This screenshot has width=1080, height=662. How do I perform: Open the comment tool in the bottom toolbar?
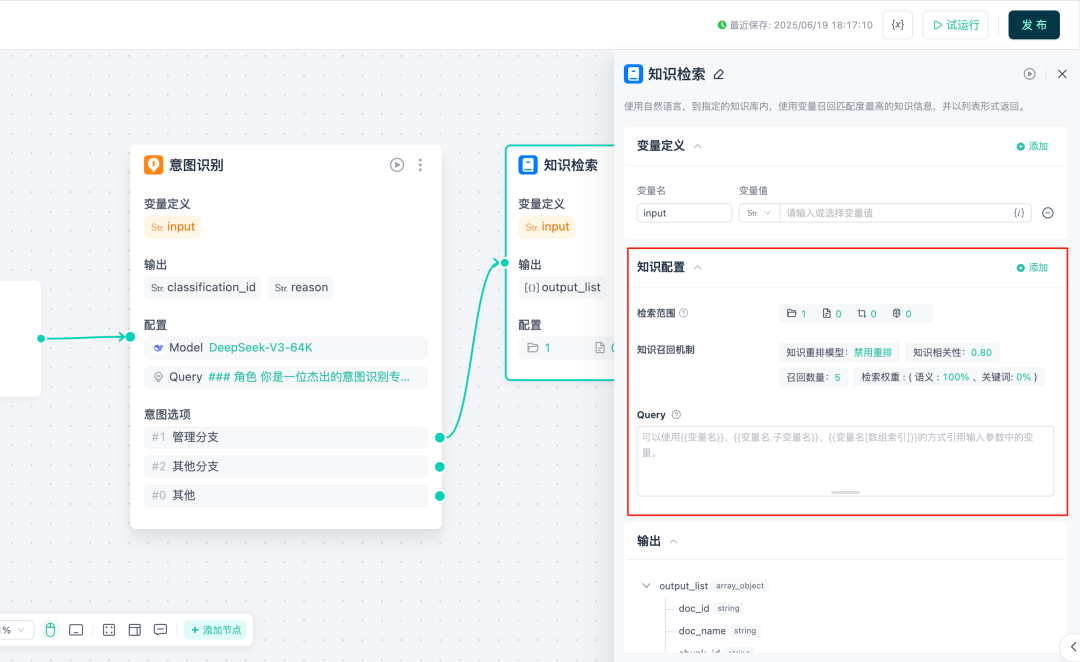click(160, 630)
